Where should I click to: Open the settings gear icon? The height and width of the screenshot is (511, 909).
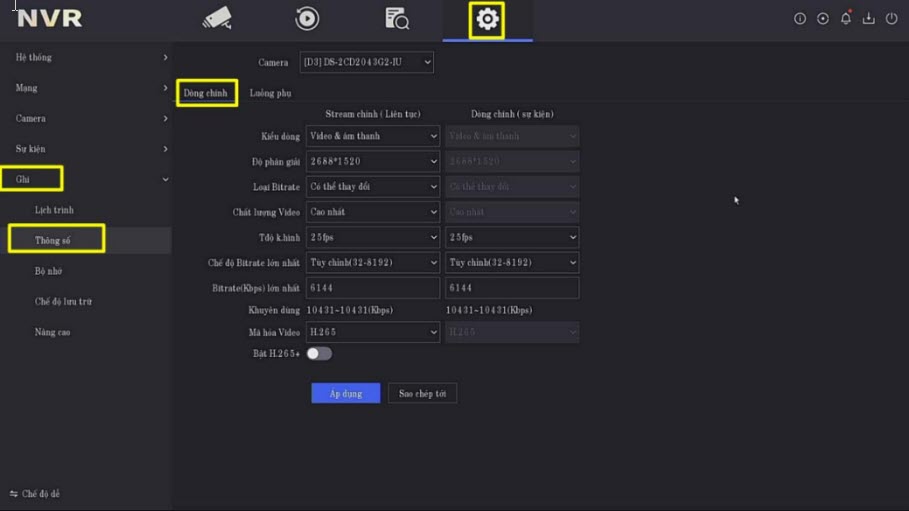pyautogui.click(x=487, y=19)
